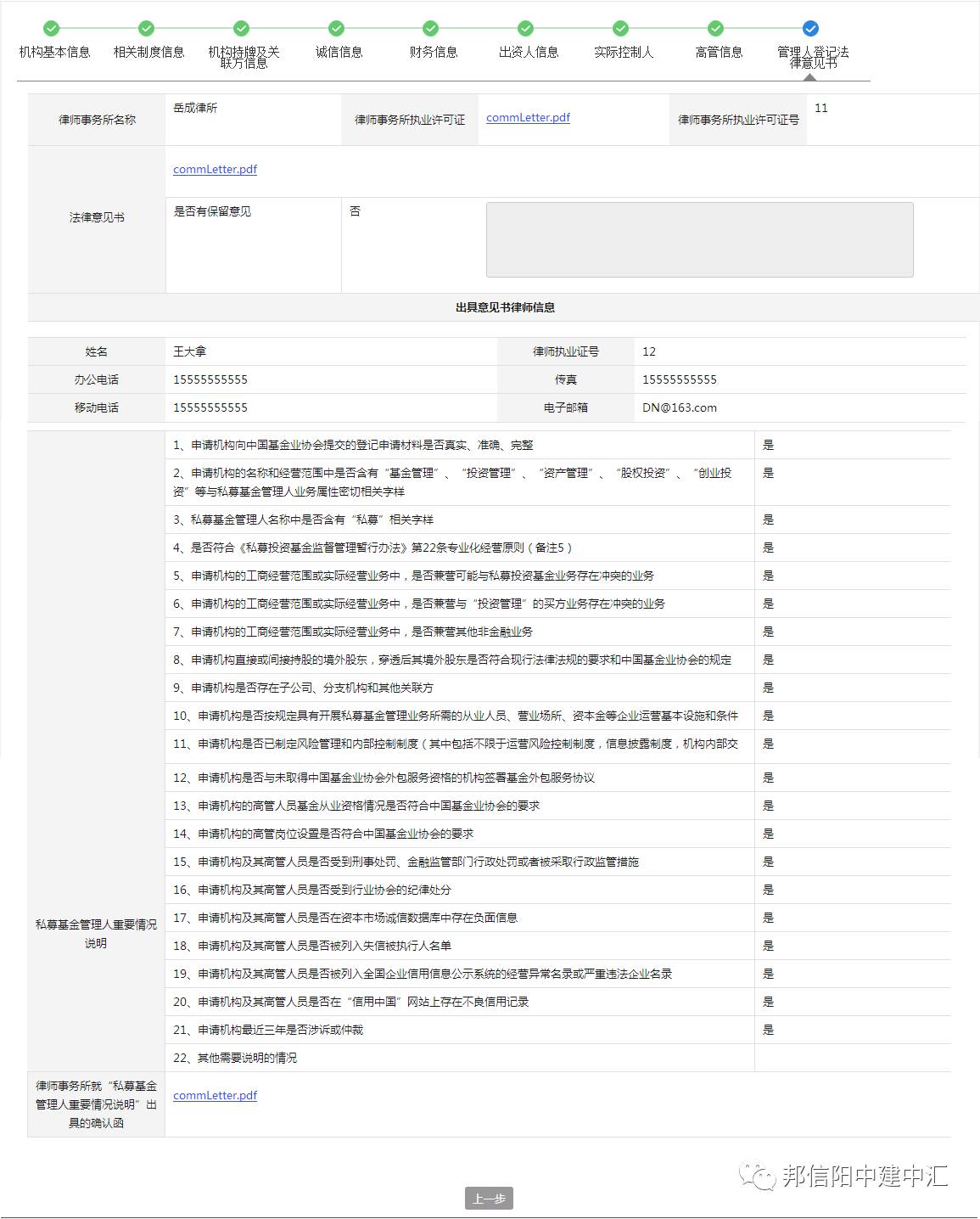Select the 出资人信息 tab label
980x1219 pixels.
(529, 53)
